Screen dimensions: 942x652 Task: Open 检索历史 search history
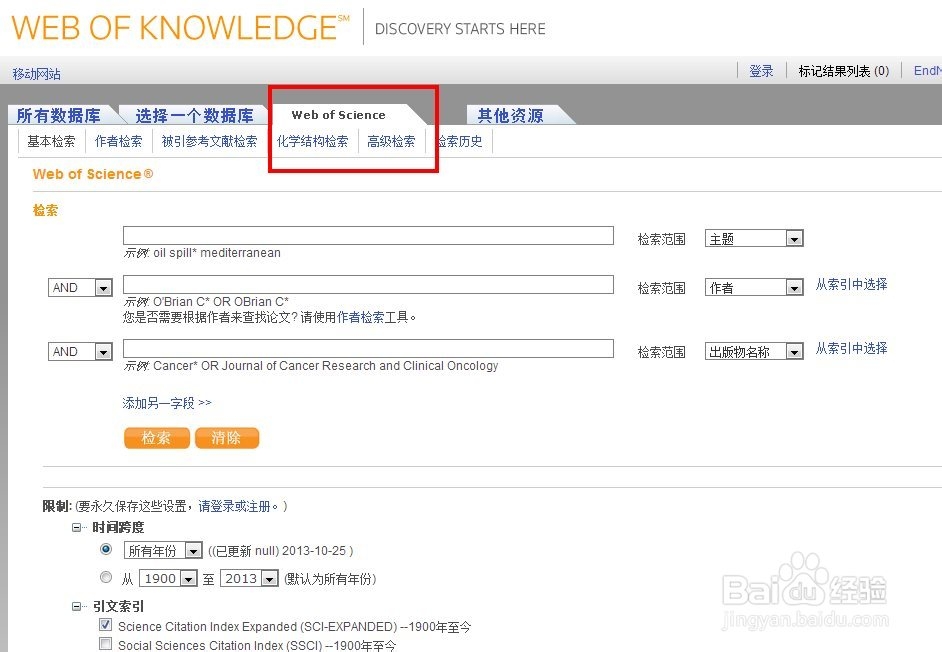coord(460,141)
